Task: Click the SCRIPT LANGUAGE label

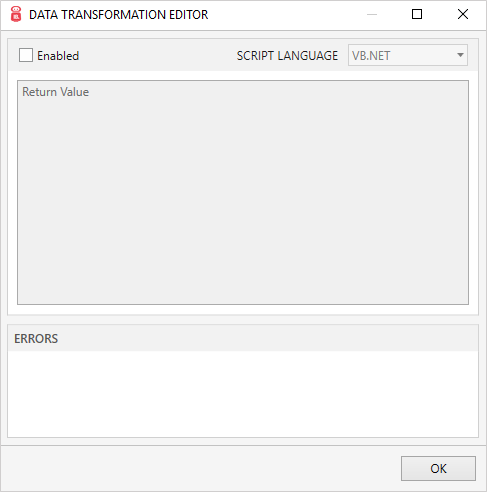Action: pos(287,56)
